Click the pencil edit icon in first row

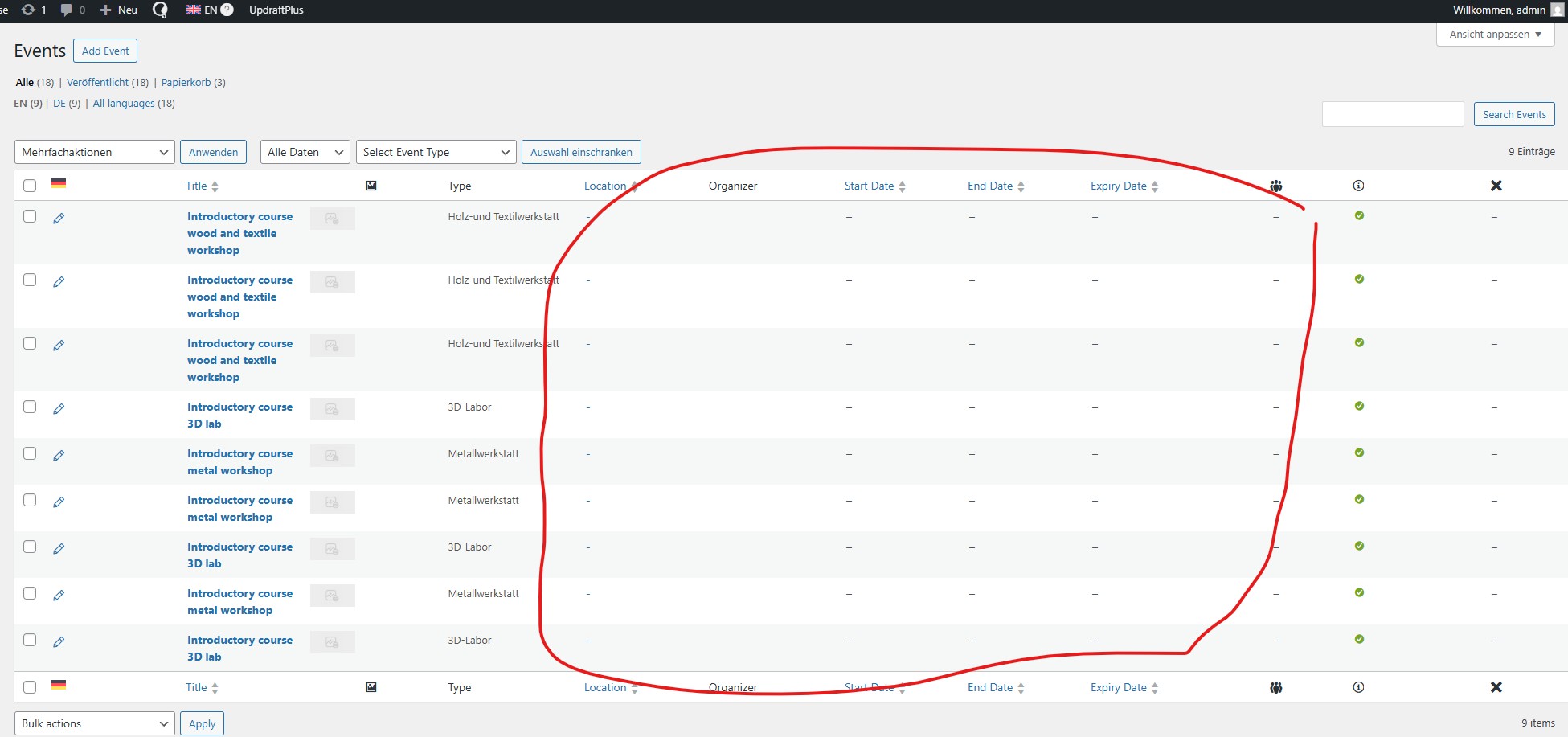pos(59,219)
